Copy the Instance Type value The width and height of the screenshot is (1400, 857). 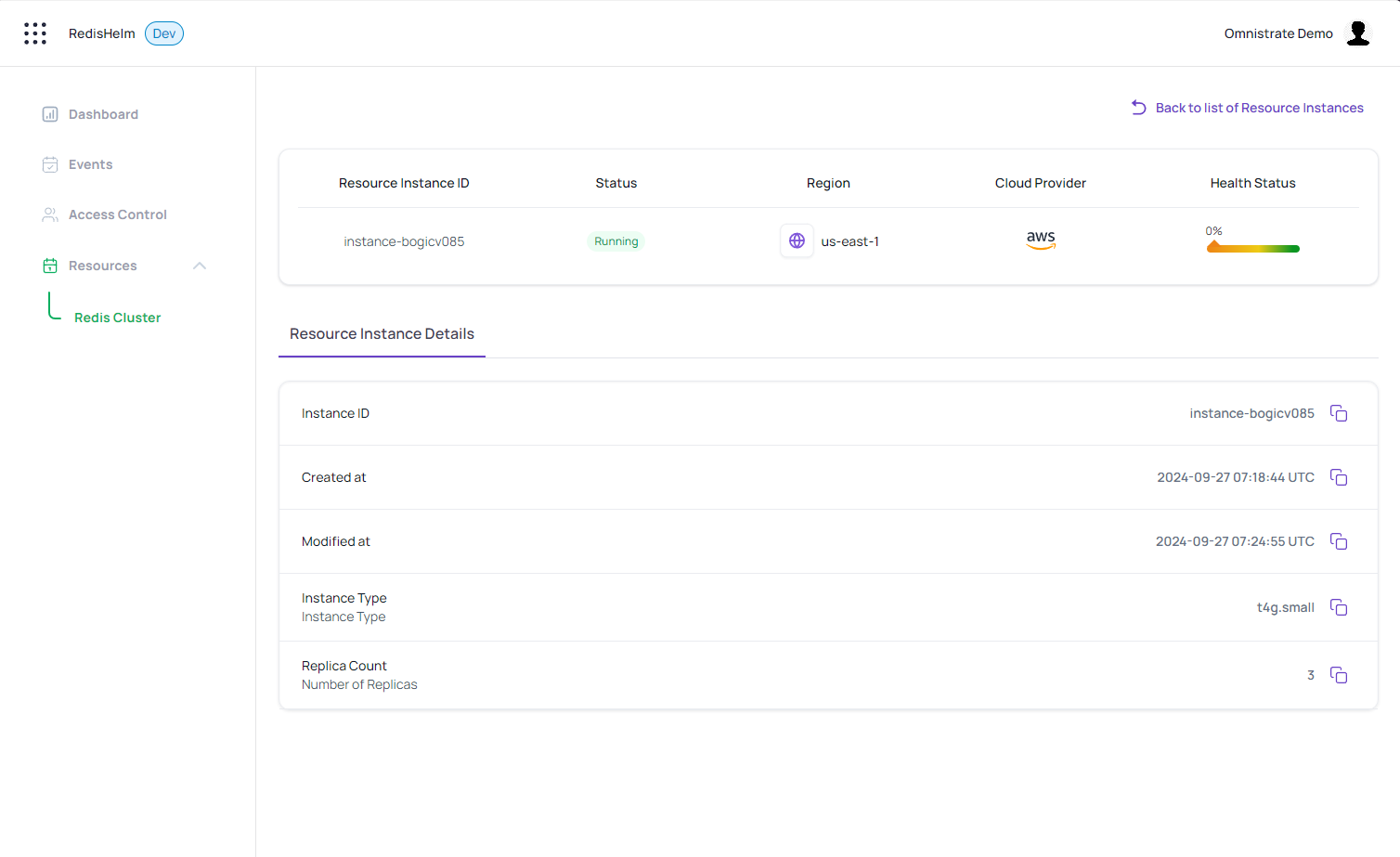[1338, 607]
